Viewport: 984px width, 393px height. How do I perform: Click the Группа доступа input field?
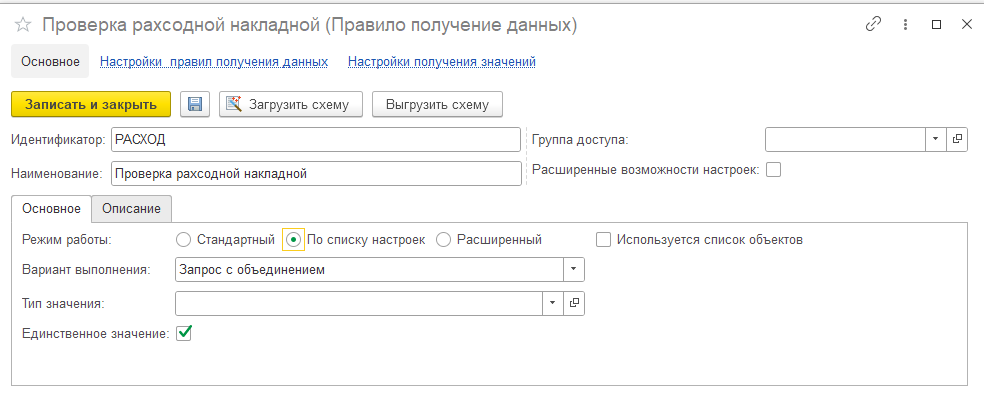coord(845,139)
